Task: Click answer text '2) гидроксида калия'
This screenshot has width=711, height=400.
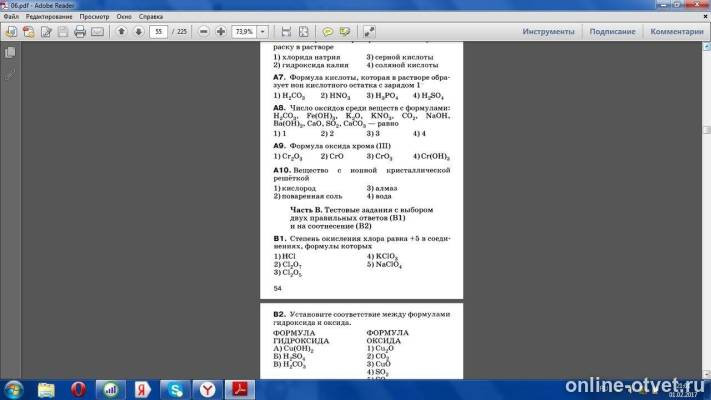Action: pyautogui.click(x=311, y=65)
